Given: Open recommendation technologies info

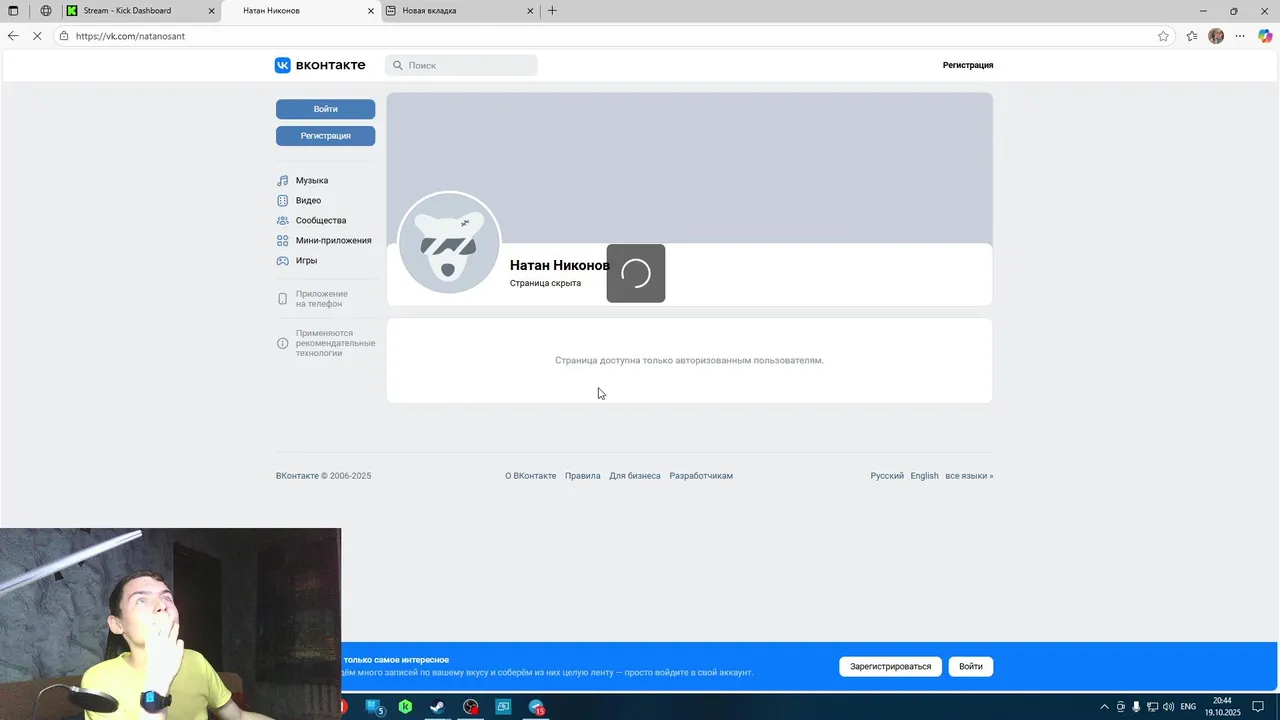Looking at the screenshot, I should pyautogui.click(x=325, y=343).
